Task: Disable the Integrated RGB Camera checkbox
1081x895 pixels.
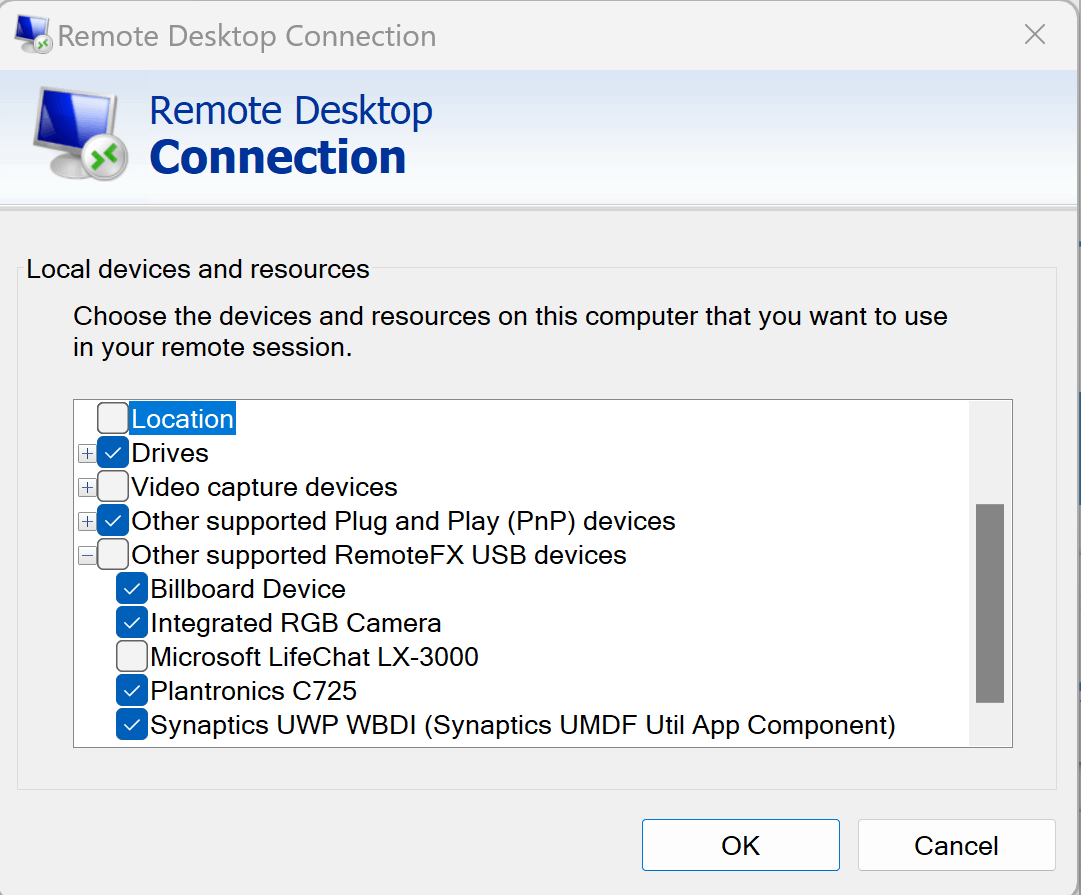Action: [x=132, y=623]
